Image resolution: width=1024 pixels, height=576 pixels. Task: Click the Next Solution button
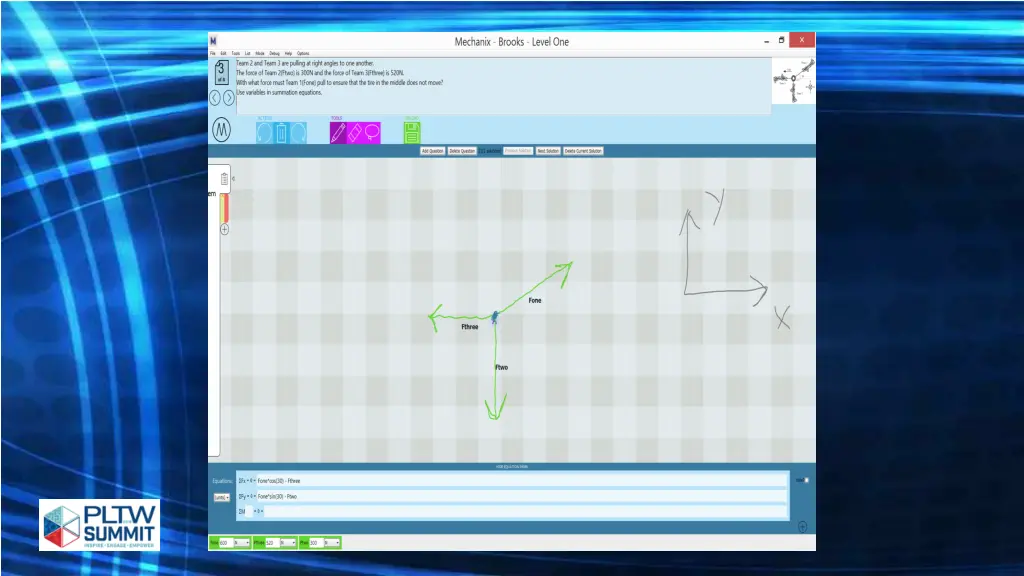pos(547,151)
